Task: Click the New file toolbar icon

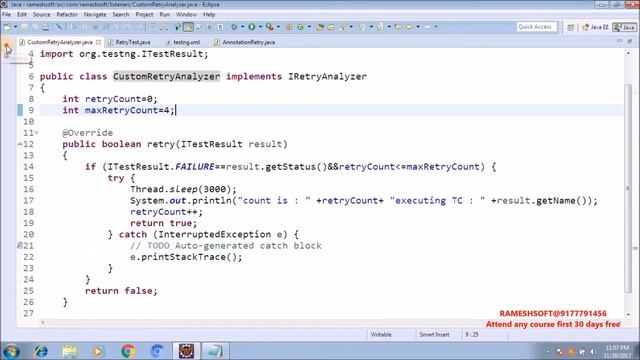Action: tap(7, 27)
